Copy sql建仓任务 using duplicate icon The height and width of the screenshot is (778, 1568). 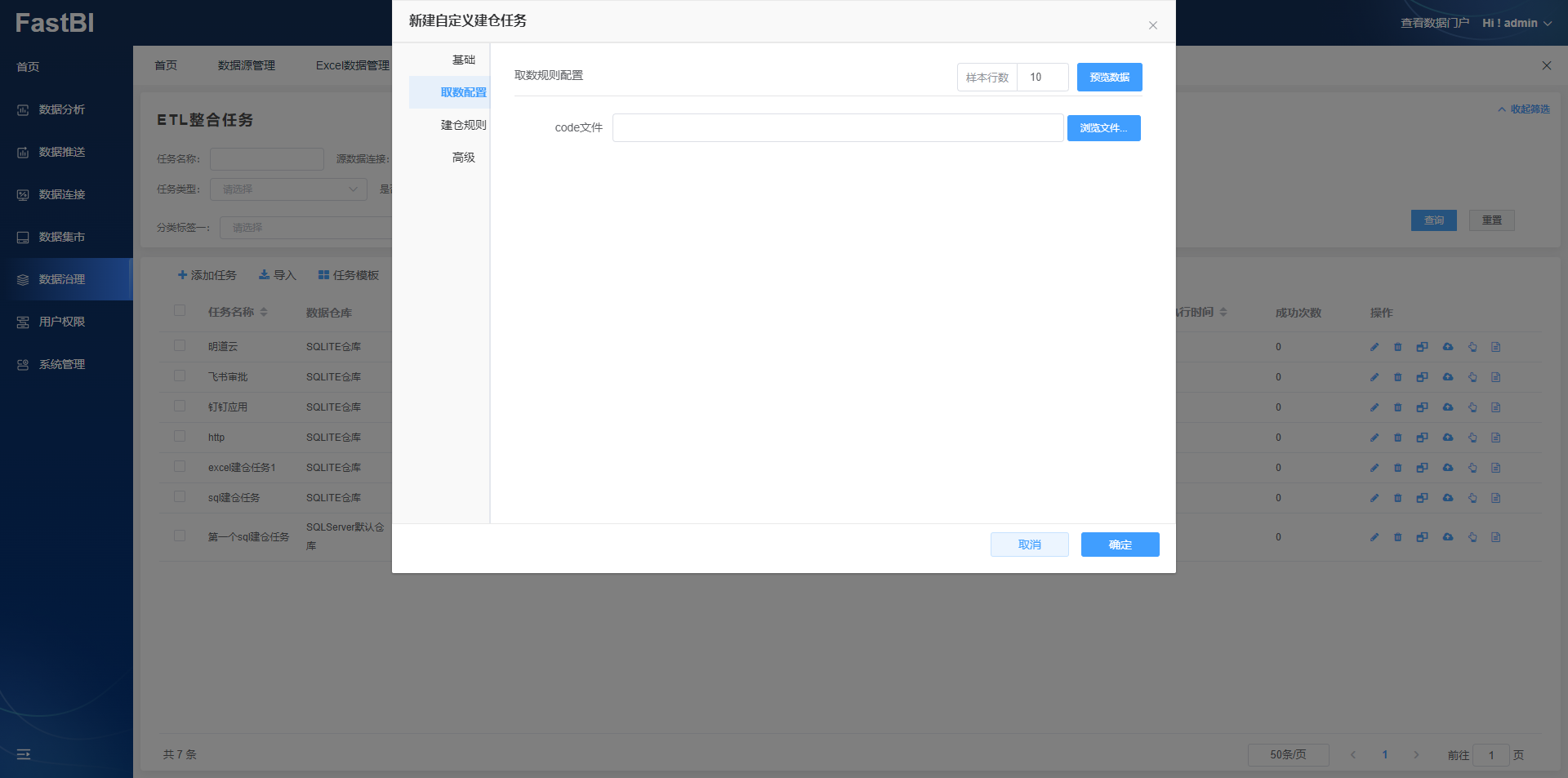[1422, 498]
